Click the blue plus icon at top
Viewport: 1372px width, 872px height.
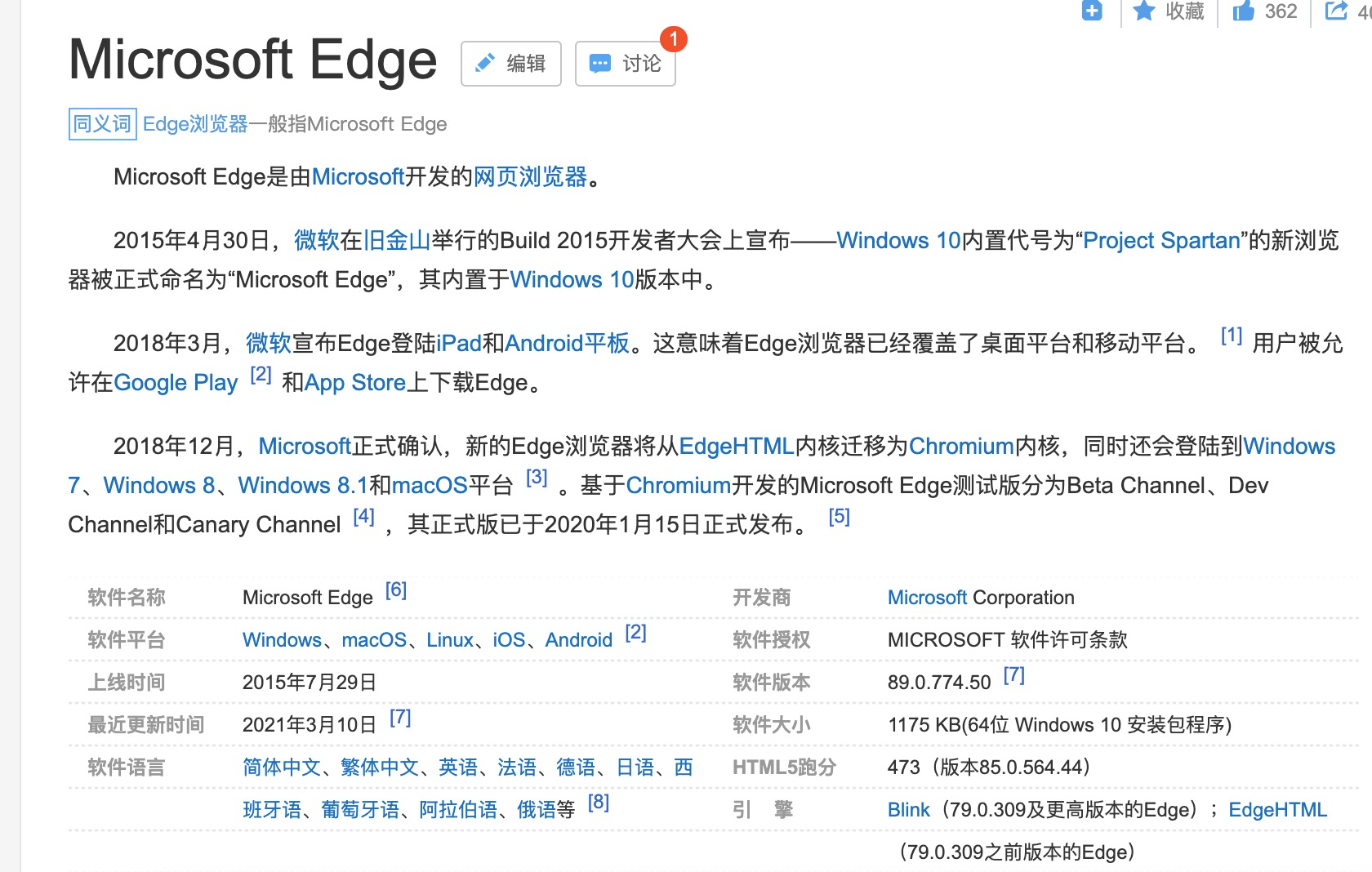click(1092, 11)
